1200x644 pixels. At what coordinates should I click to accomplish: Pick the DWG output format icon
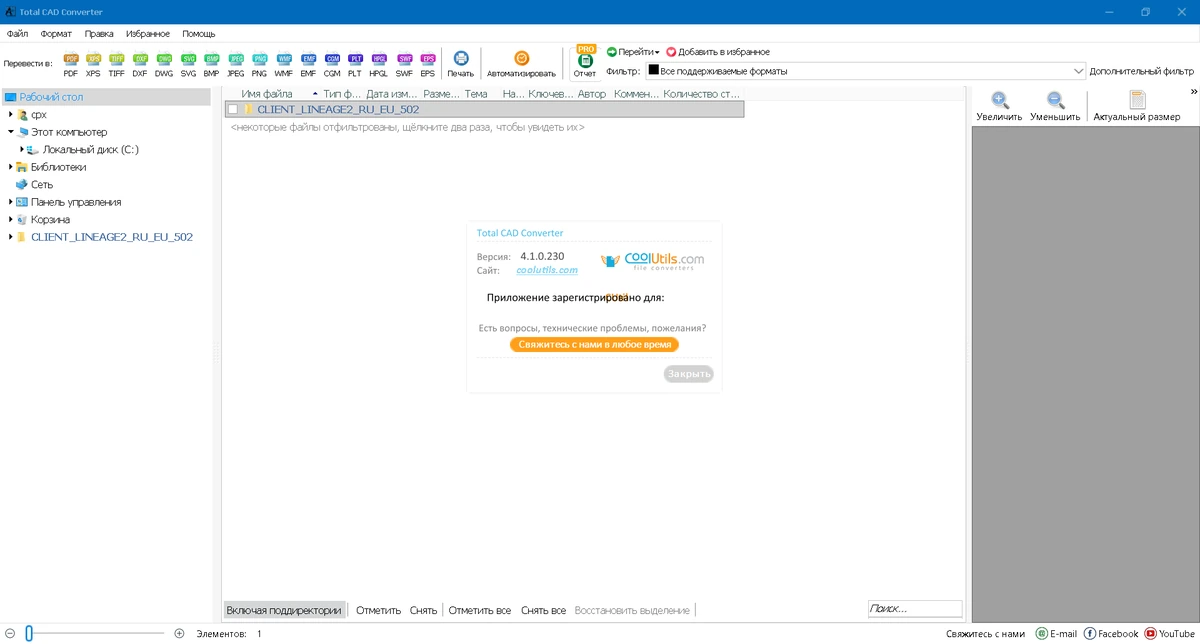pyautogui.click(x=164, y=64)
